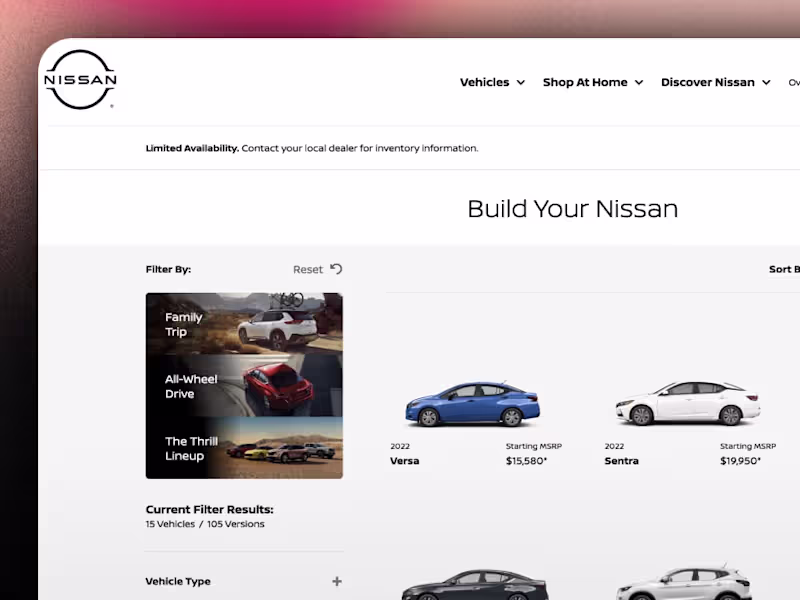Click the Discover Nissan chevron arrow
The width and height of the screenshot is (800, 600).
tap(766, 83)
